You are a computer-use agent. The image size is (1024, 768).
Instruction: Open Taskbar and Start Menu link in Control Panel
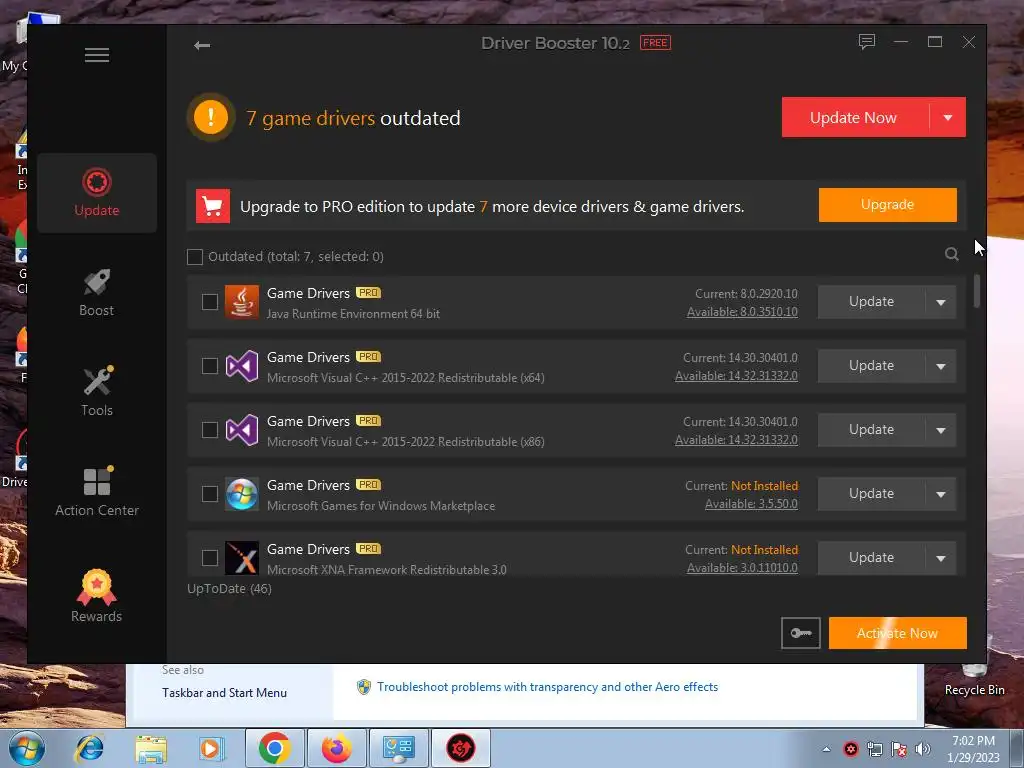tap(224, 693)
